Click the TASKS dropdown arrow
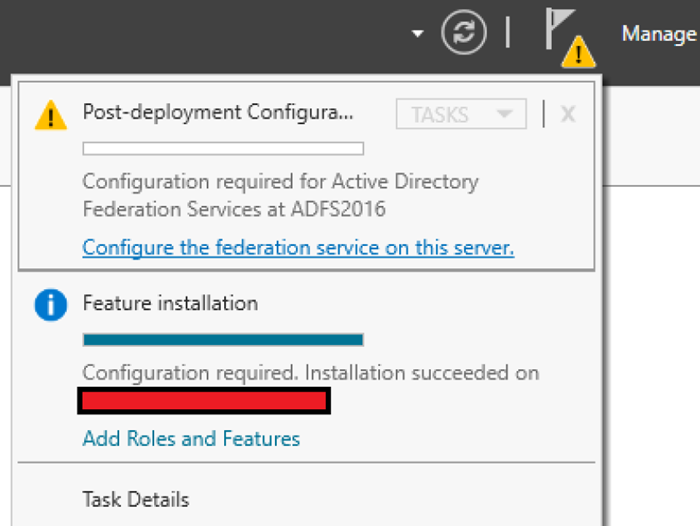 (x=504, y=114)
